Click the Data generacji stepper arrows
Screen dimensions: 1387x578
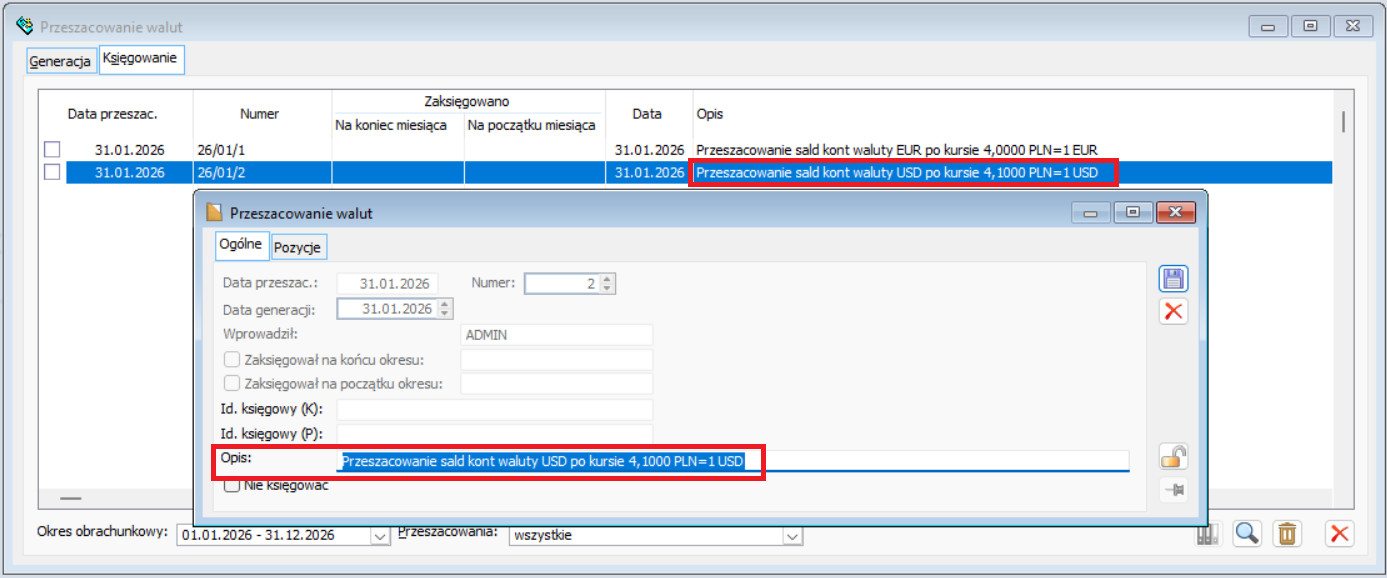445,309
